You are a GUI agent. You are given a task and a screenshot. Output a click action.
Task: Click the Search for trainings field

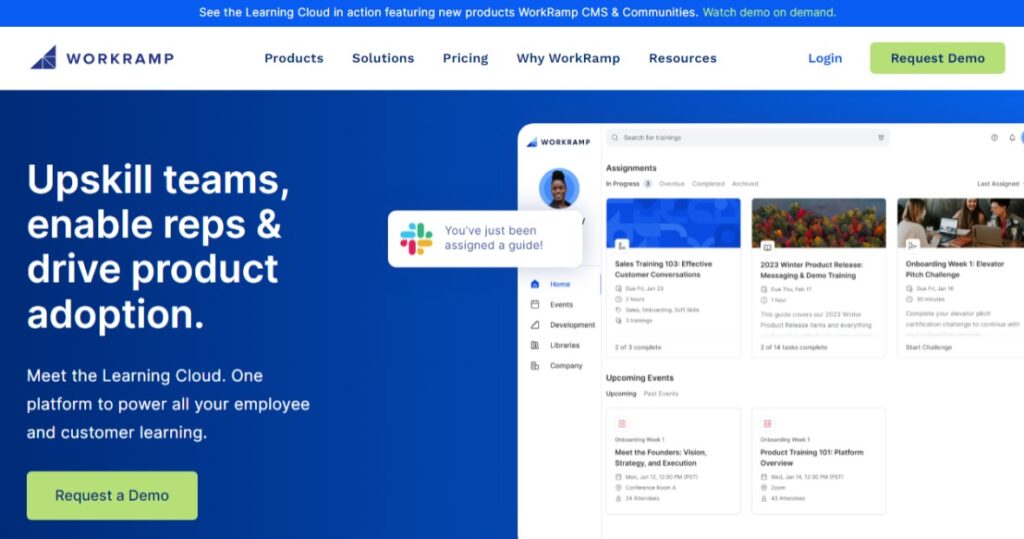(x=748, y=138)
